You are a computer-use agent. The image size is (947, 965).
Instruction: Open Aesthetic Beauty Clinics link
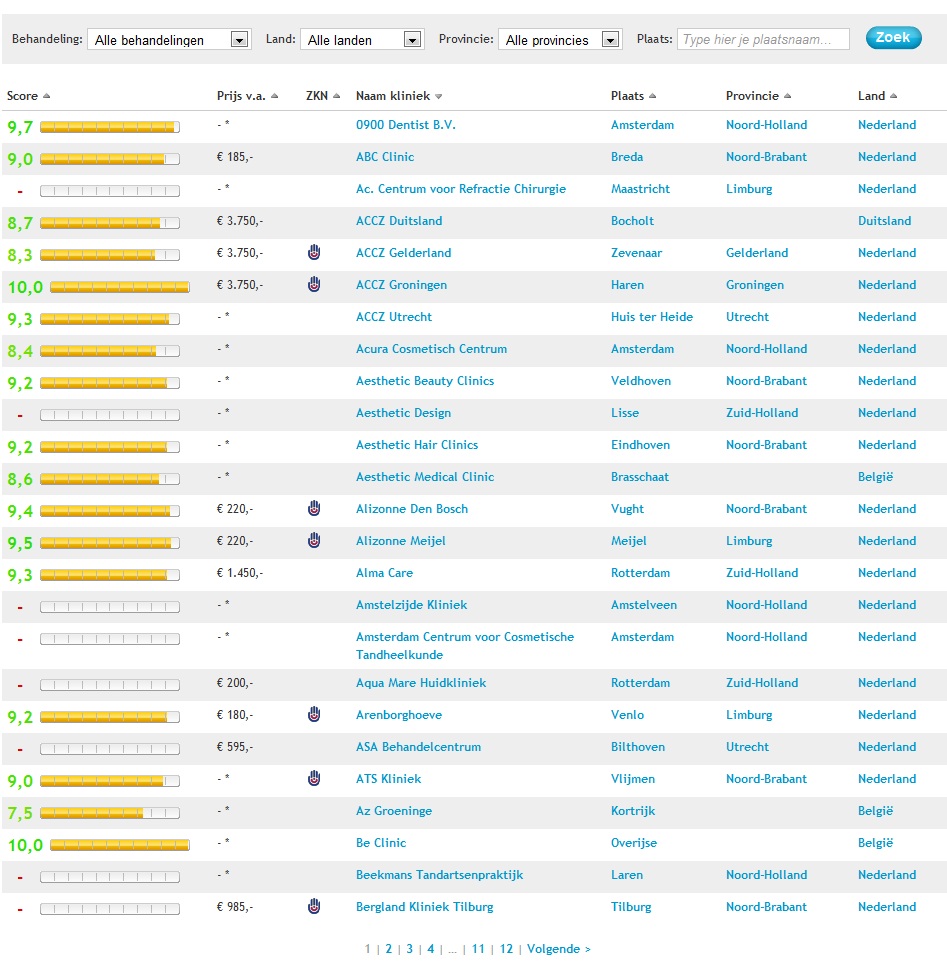(425, 381)
